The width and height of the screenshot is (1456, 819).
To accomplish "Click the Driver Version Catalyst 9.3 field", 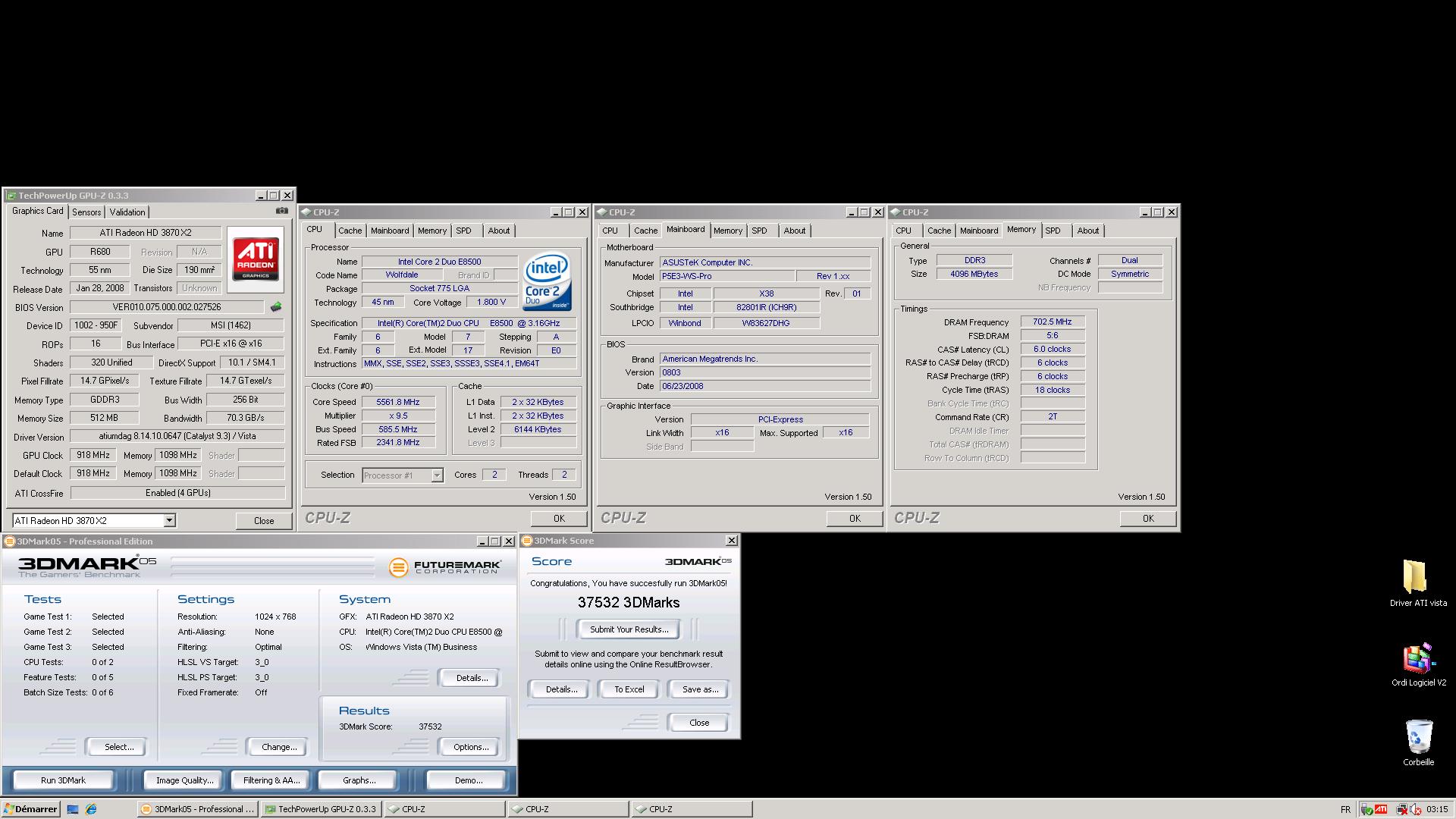I will point(177,437).
